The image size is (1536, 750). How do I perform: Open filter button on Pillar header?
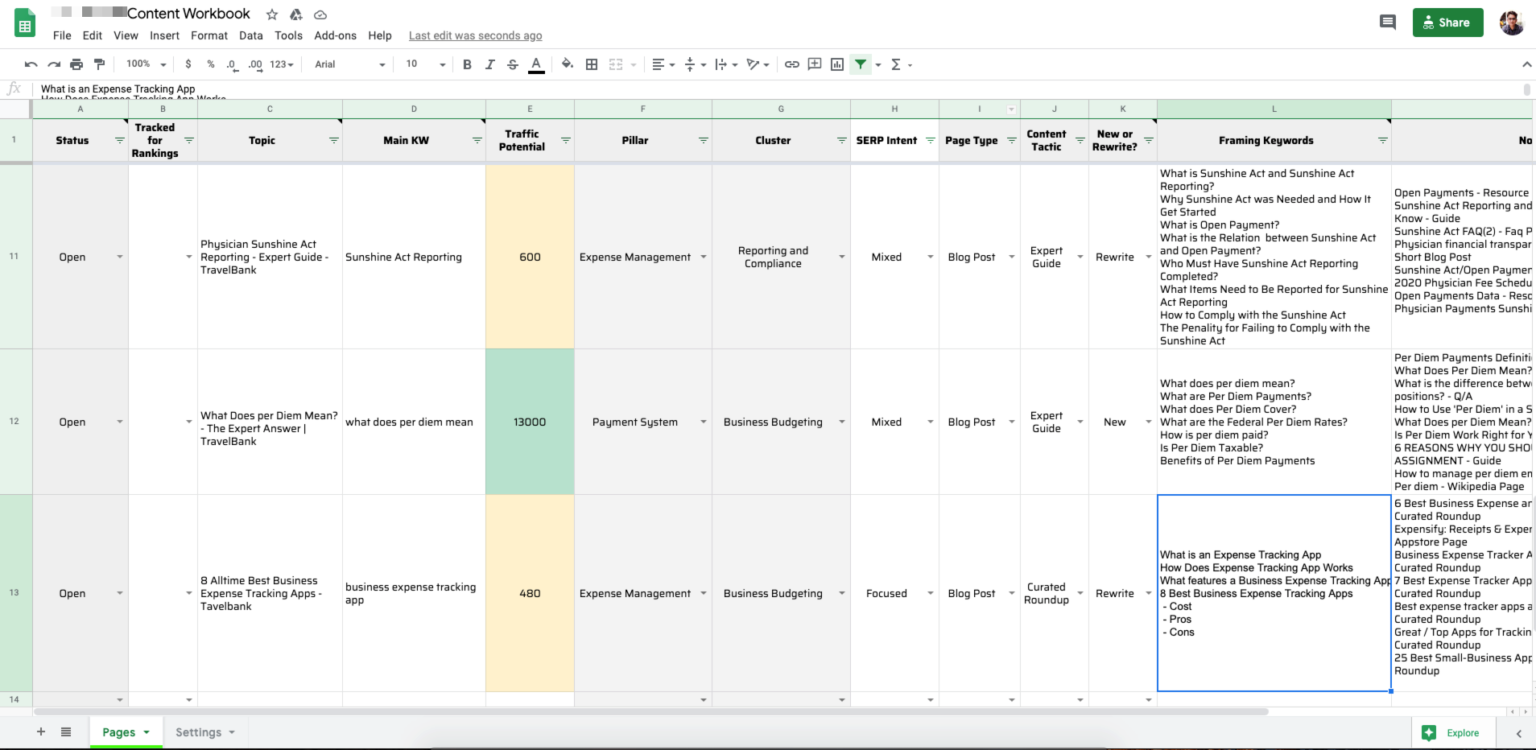pos(703,141)
